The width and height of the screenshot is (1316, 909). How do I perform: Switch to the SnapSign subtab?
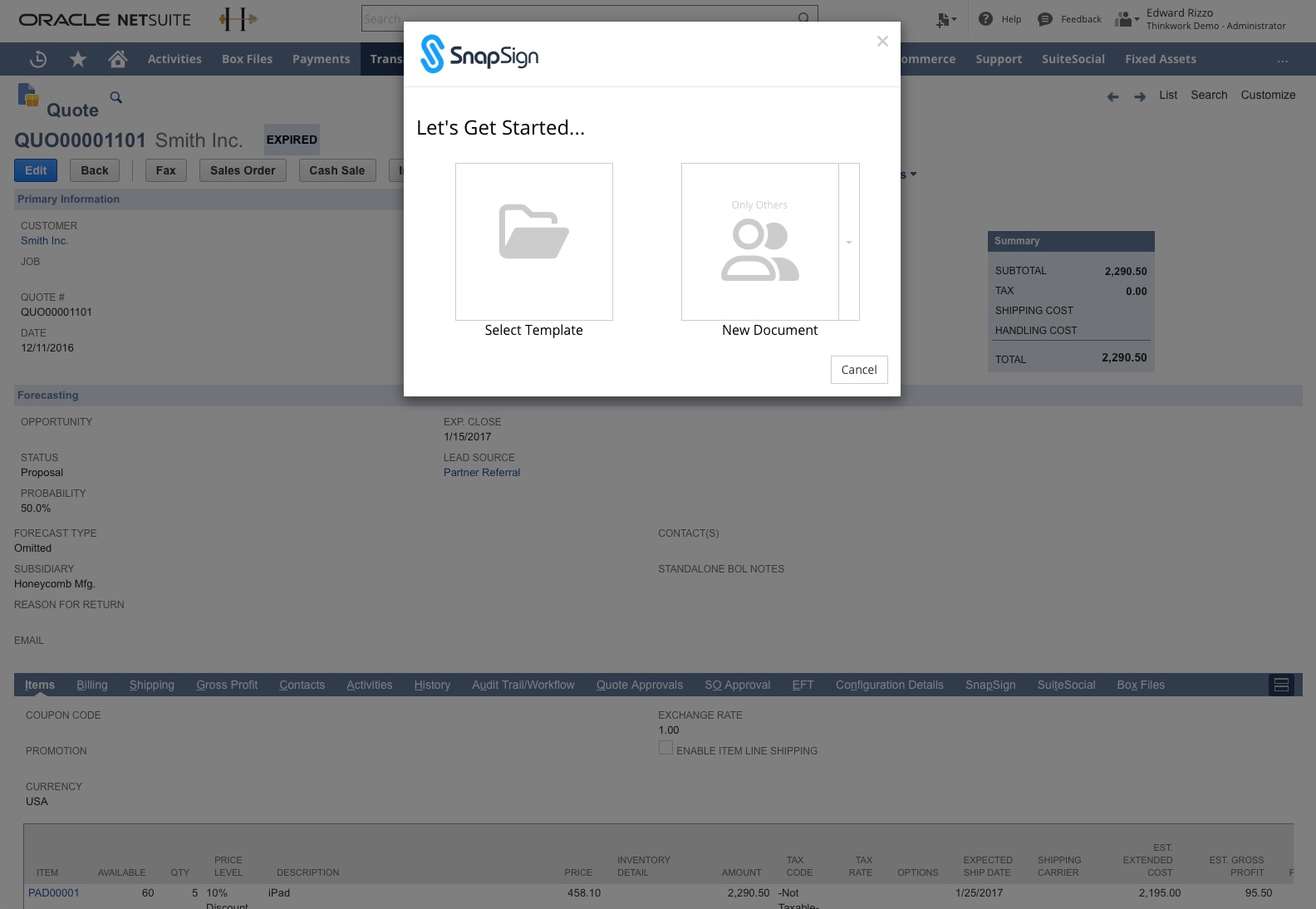990,685
